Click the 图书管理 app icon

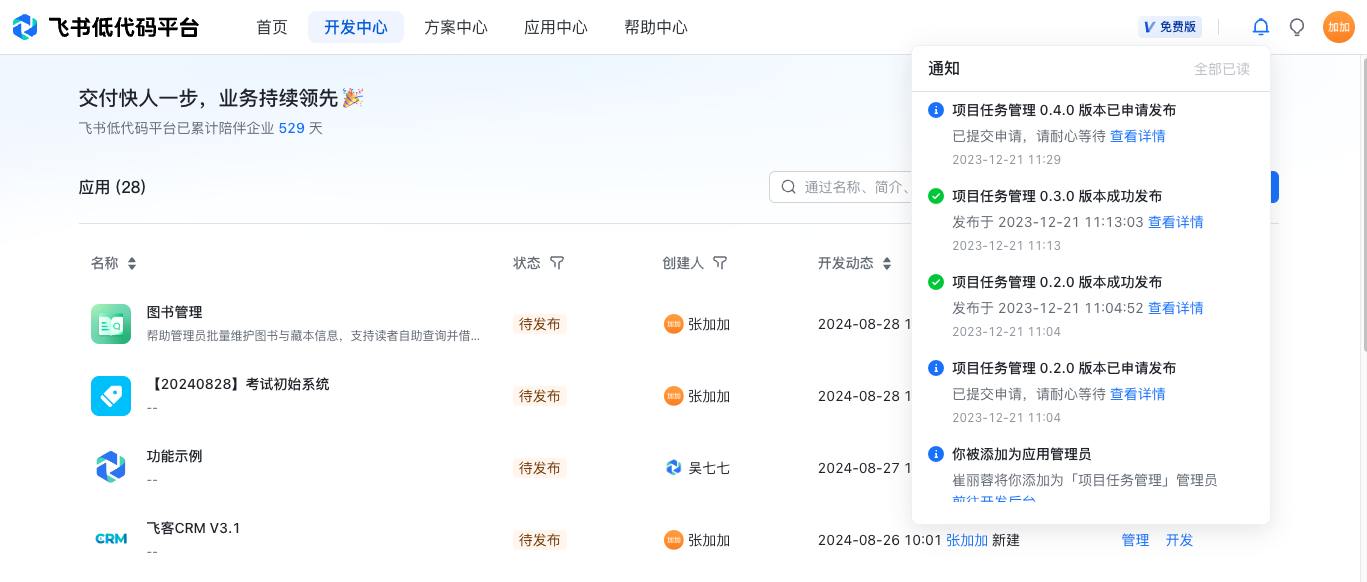[x=111, y=324]
